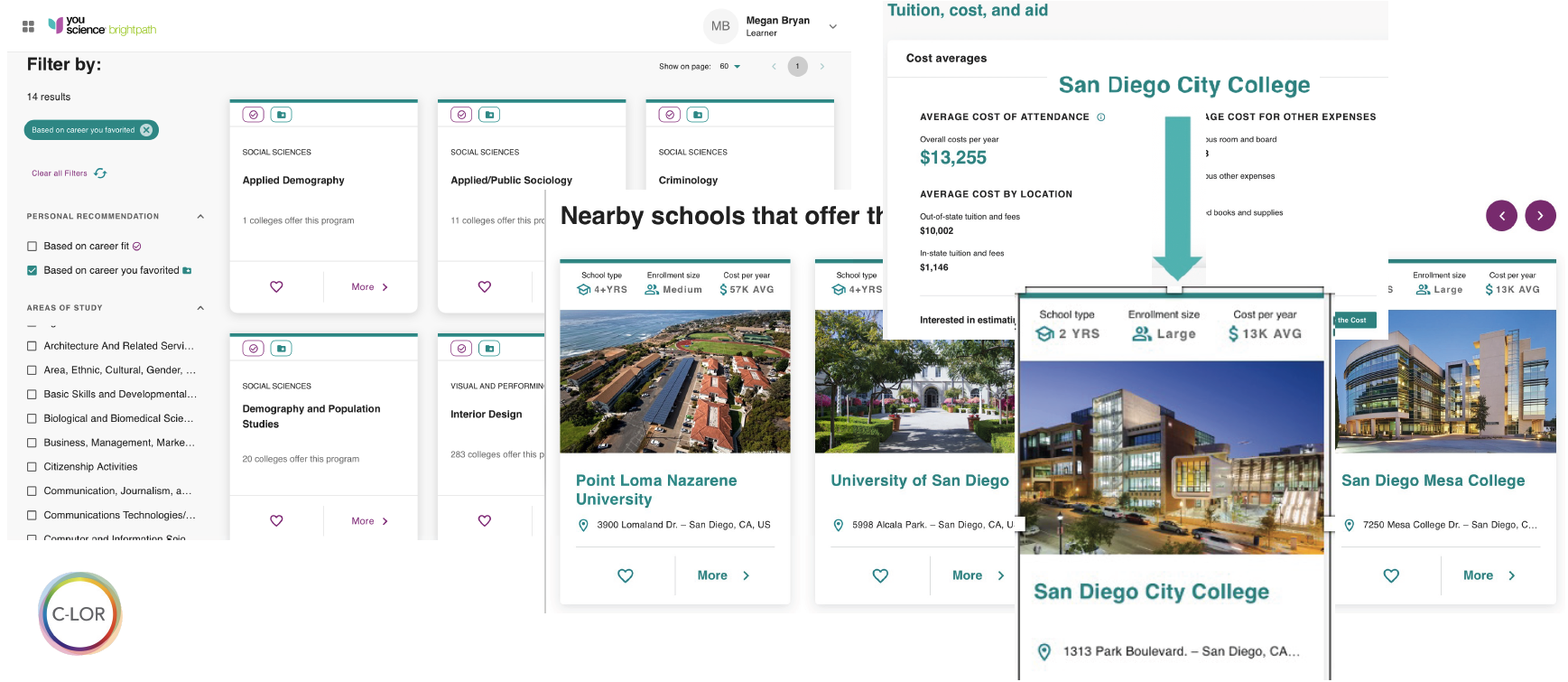Check Business, Management, Marketing checkbox
This screenshot has height=682, width=1568.
coord(32,443)
